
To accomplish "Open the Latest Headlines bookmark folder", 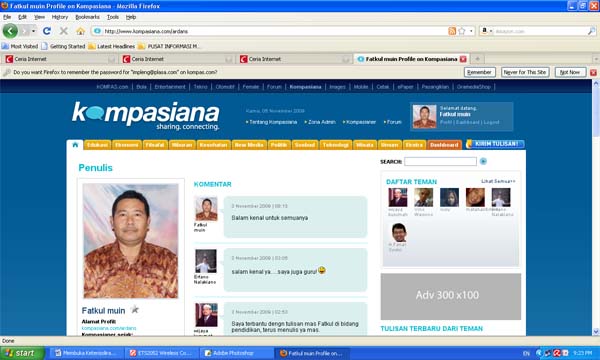I will (111, 46).
